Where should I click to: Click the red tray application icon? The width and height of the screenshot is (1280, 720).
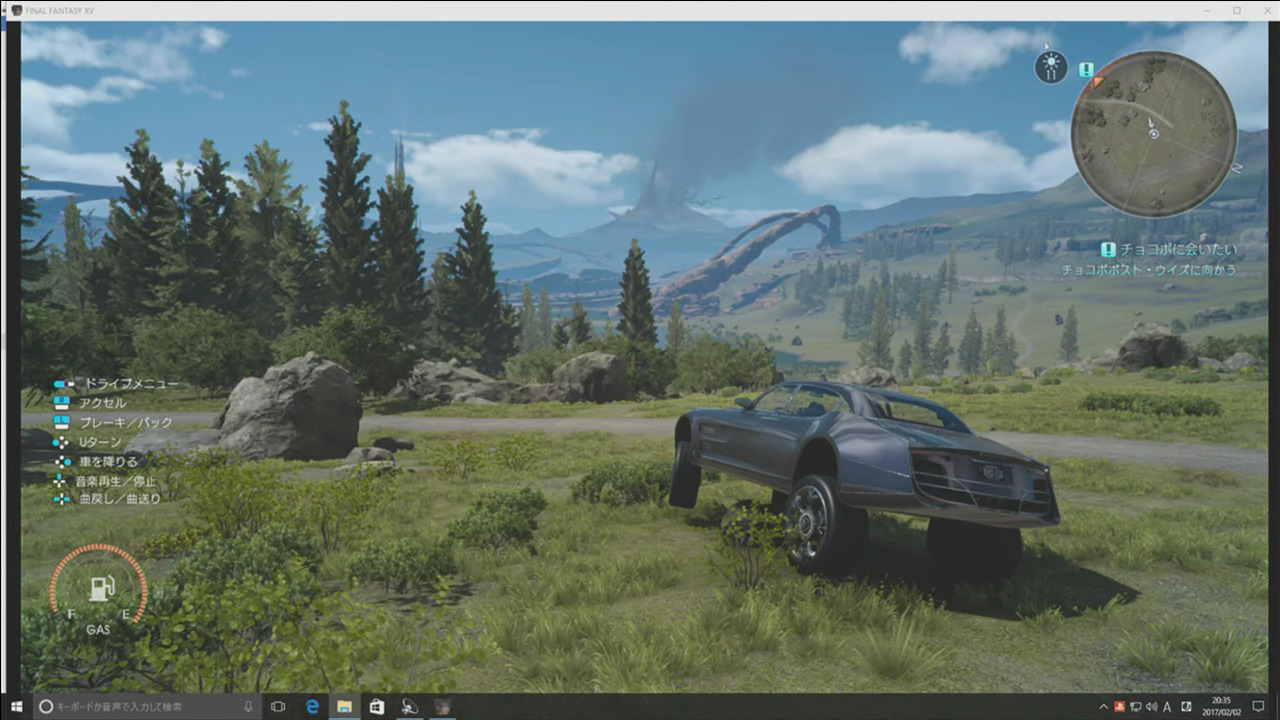pyautogui.click(x=1120, y=707)
